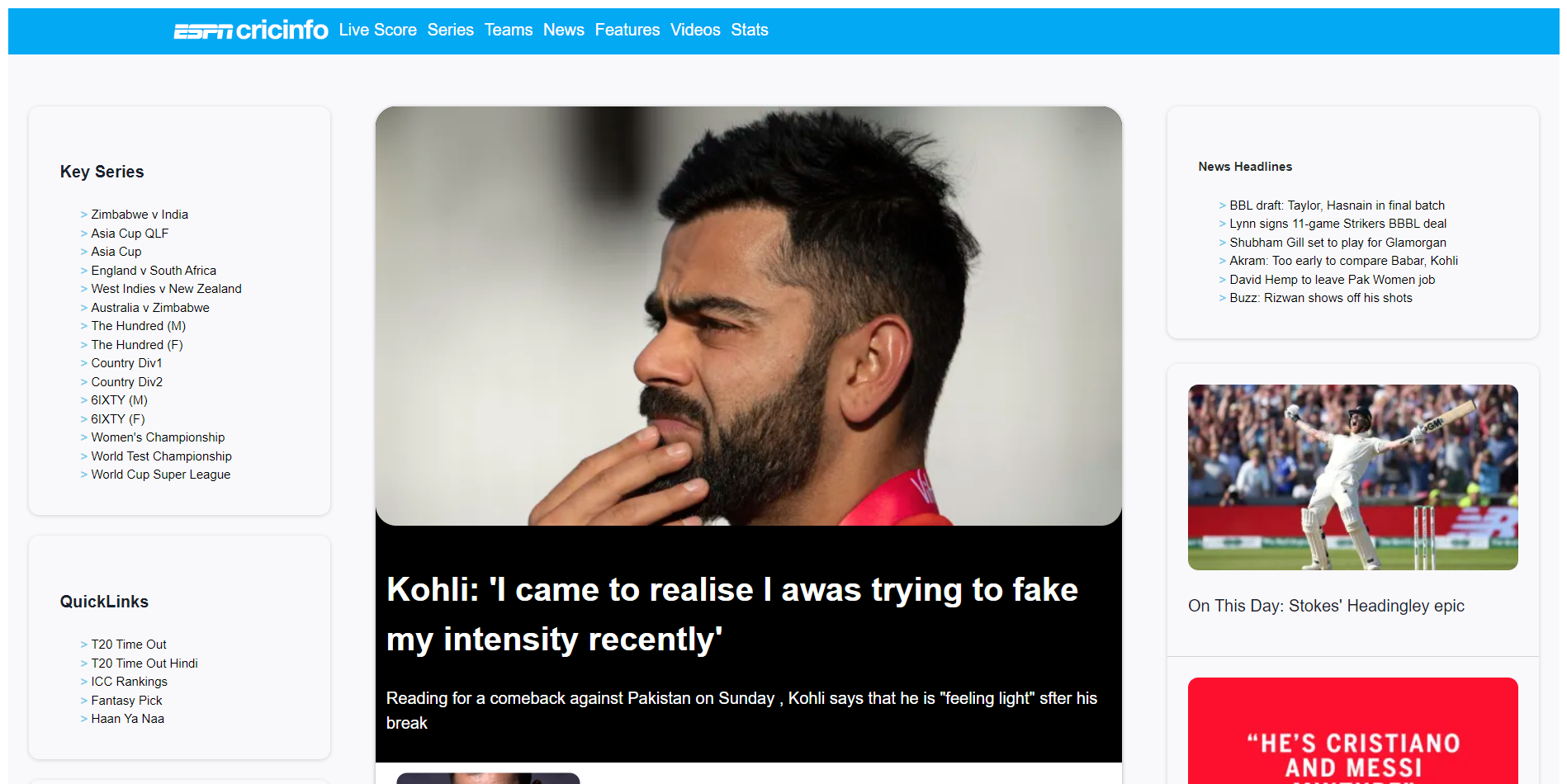Open the Stokes Headingley epic thumbnail
This screenshot has height=784, width=1567.
1352,477
